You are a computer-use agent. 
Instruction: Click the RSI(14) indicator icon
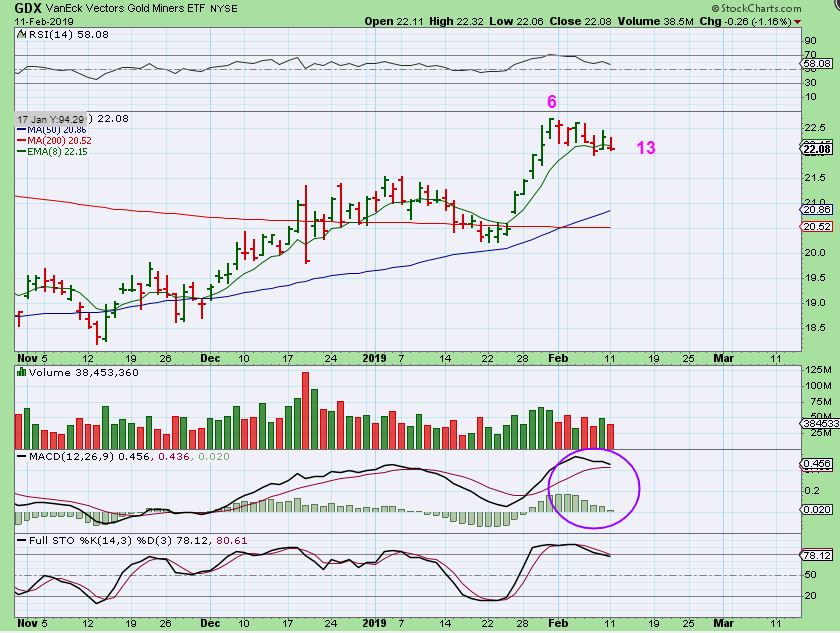click(21, 34)
